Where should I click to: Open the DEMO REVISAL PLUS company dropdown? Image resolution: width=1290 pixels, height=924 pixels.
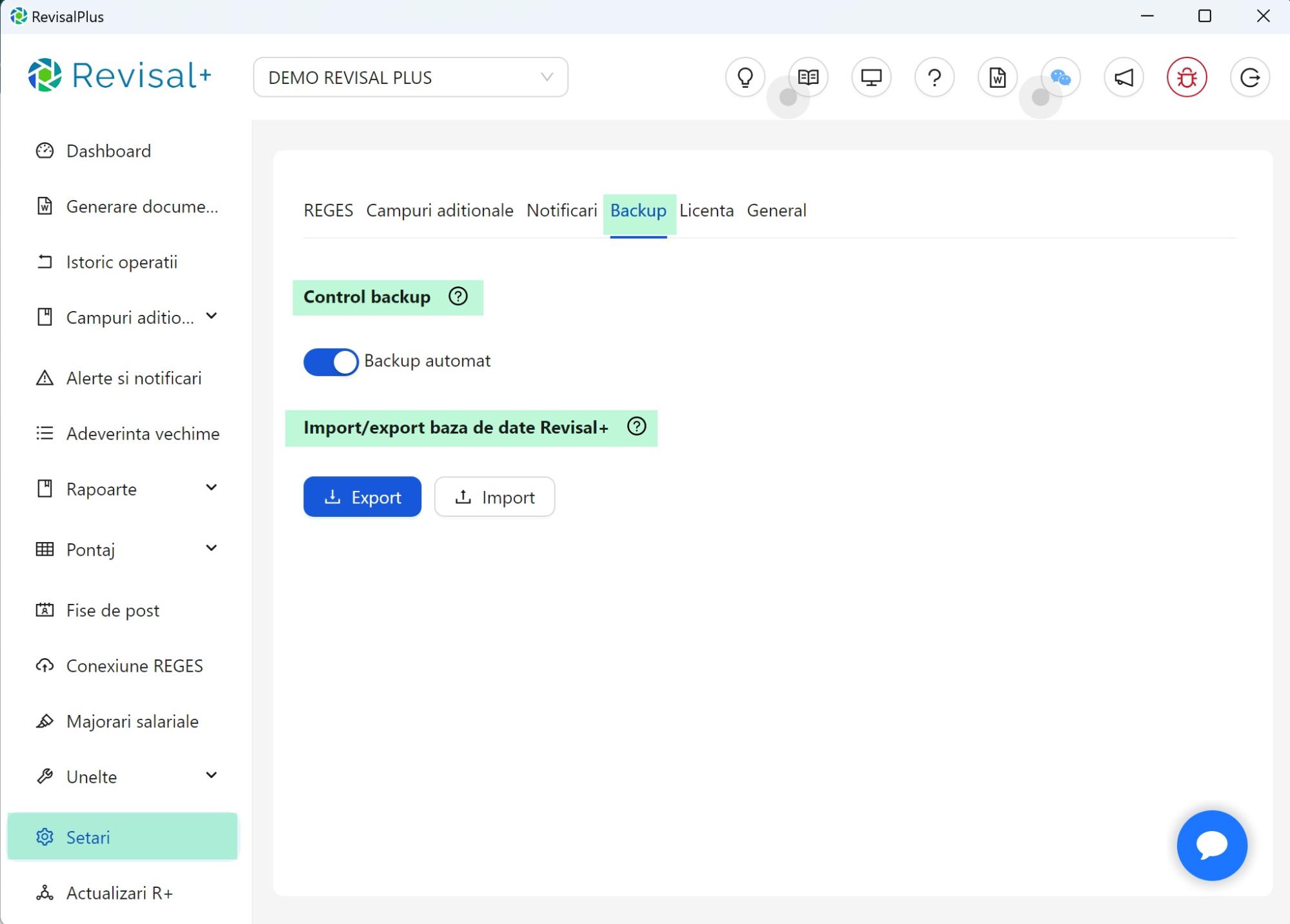(410, 77)
